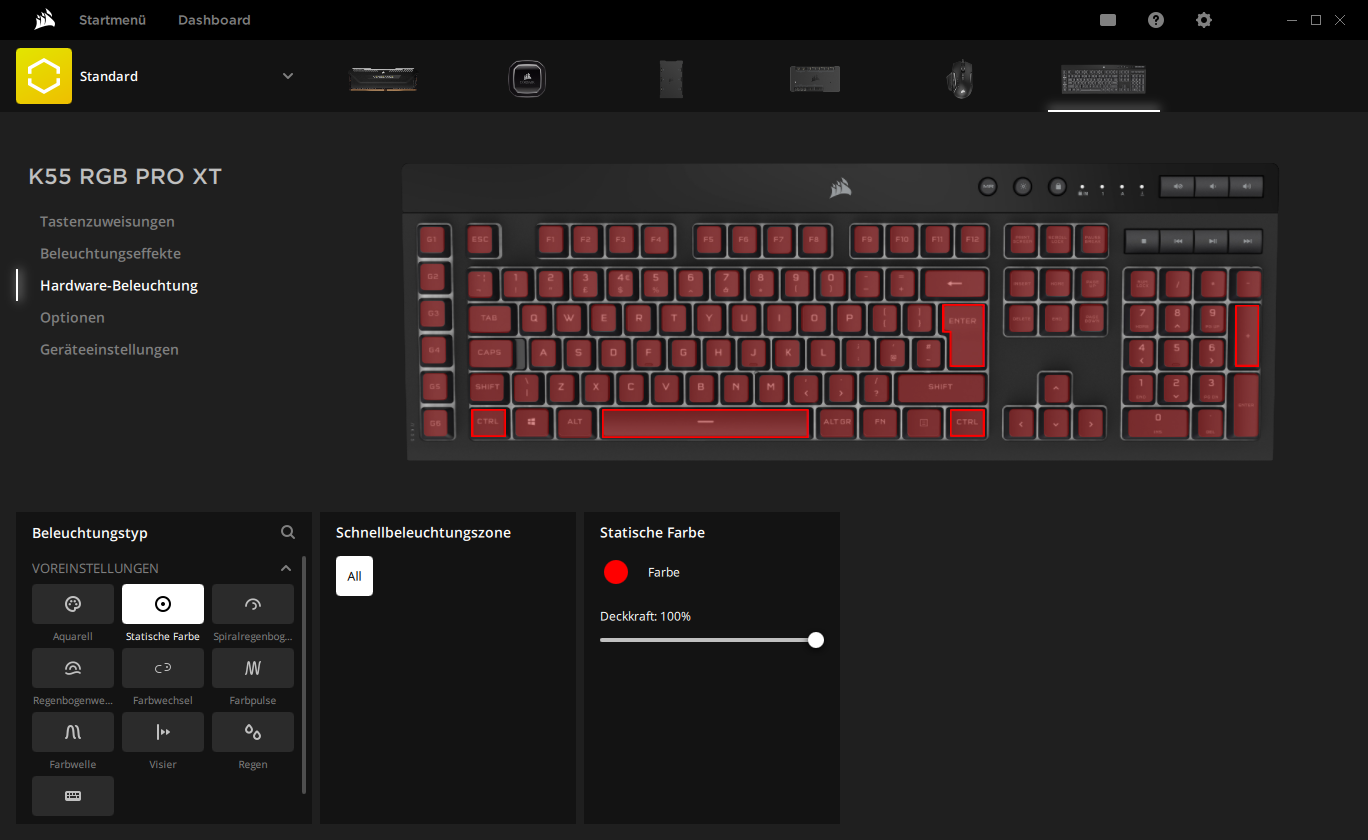Choose the Aquarell lighting preset
This screenshot has height=840, width=1368.
(73, 604)
